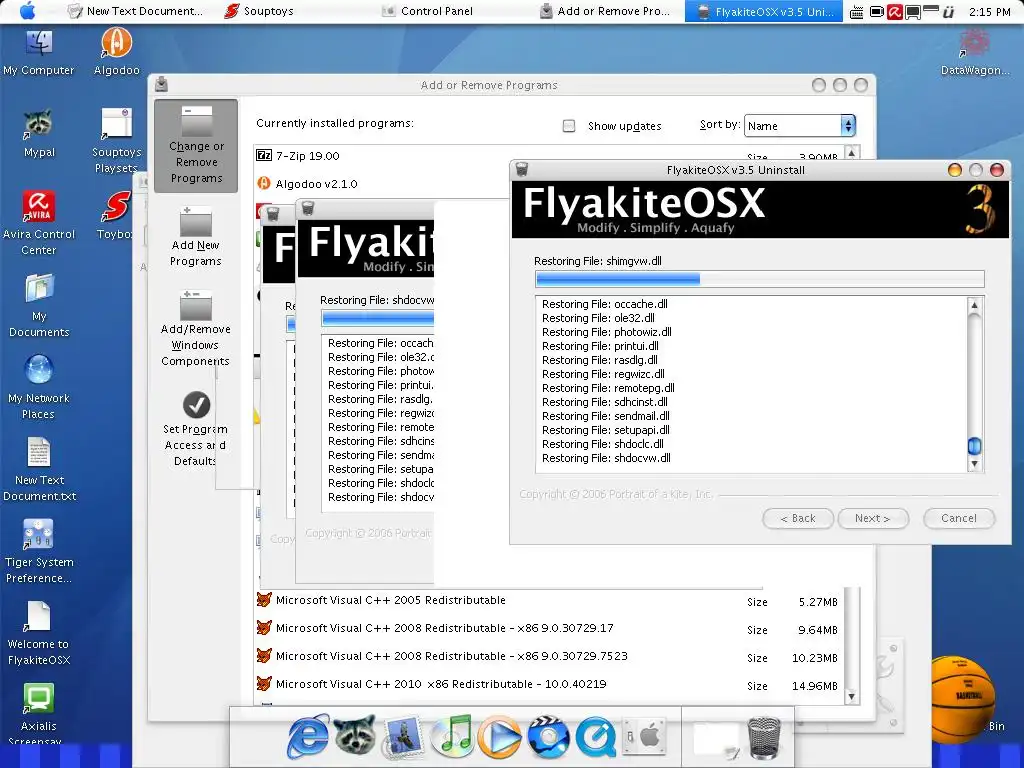Click the scrollbar thumb in uninstall log
1024x768 pixels.
pos(974,445)
